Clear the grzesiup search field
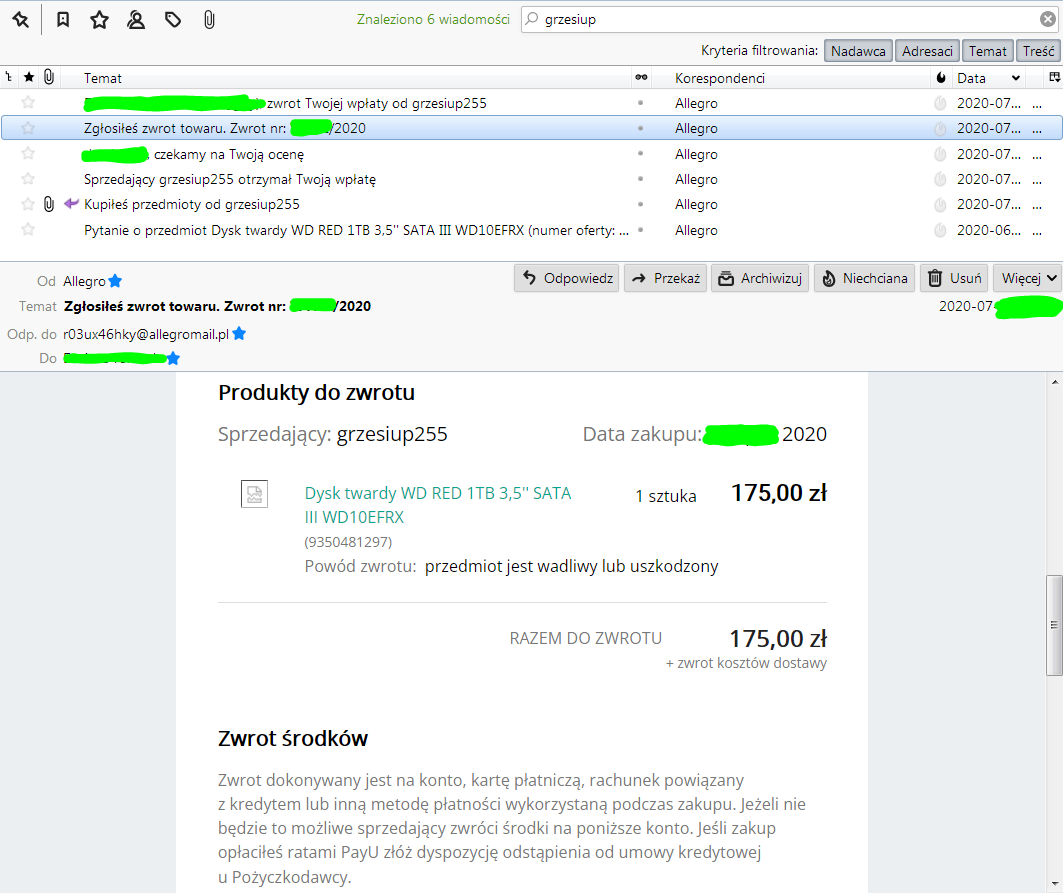This screenshot has height=893, width=1063. (x=1047, y=19)
